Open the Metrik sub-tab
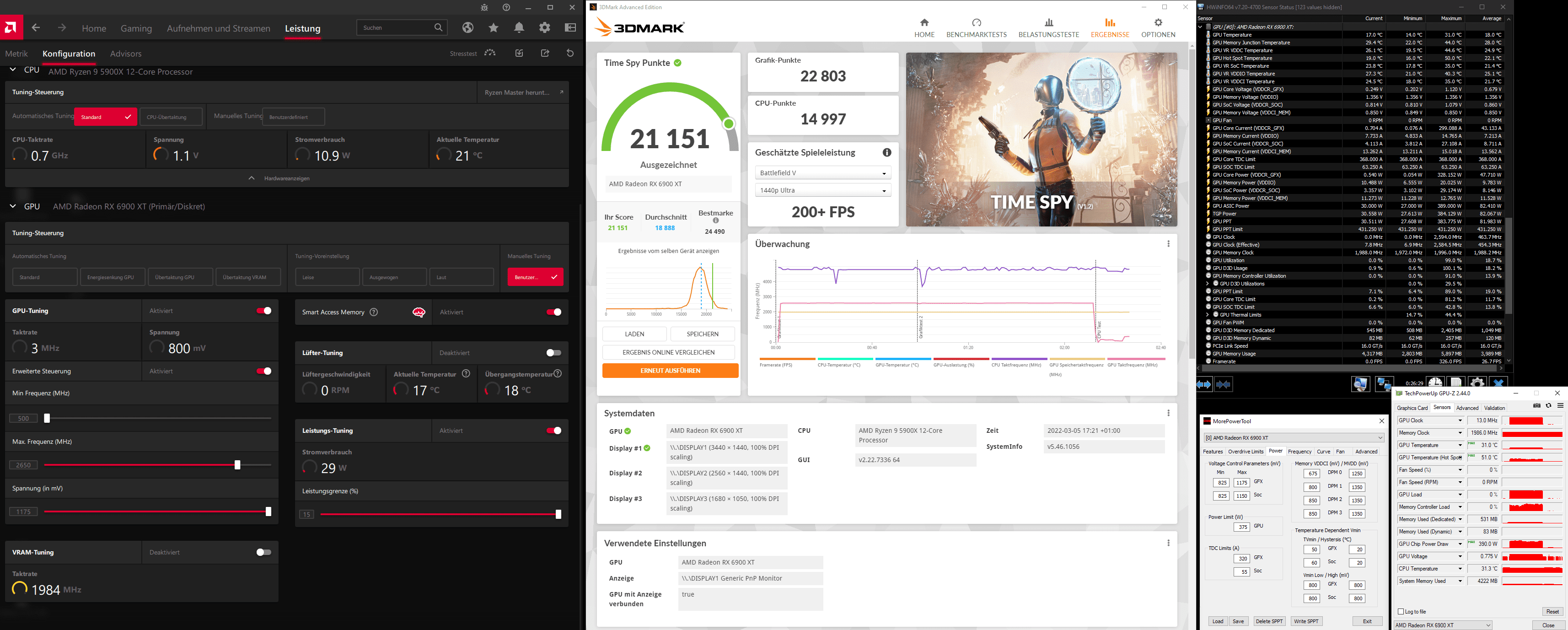Image resolution: width=1568 pixels, height=630 pixels. tap(16, 54)
